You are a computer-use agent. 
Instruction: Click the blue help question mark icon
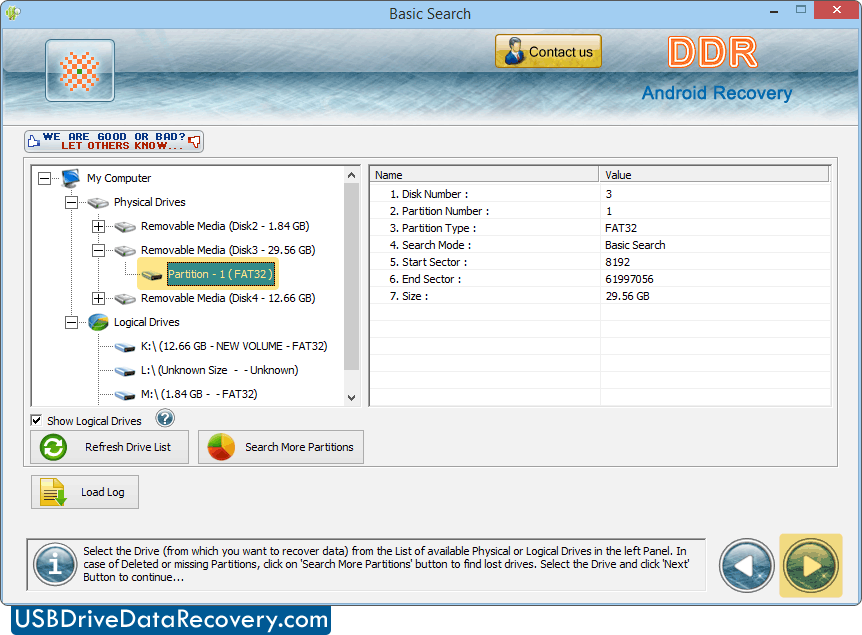[x=165, y=419]
